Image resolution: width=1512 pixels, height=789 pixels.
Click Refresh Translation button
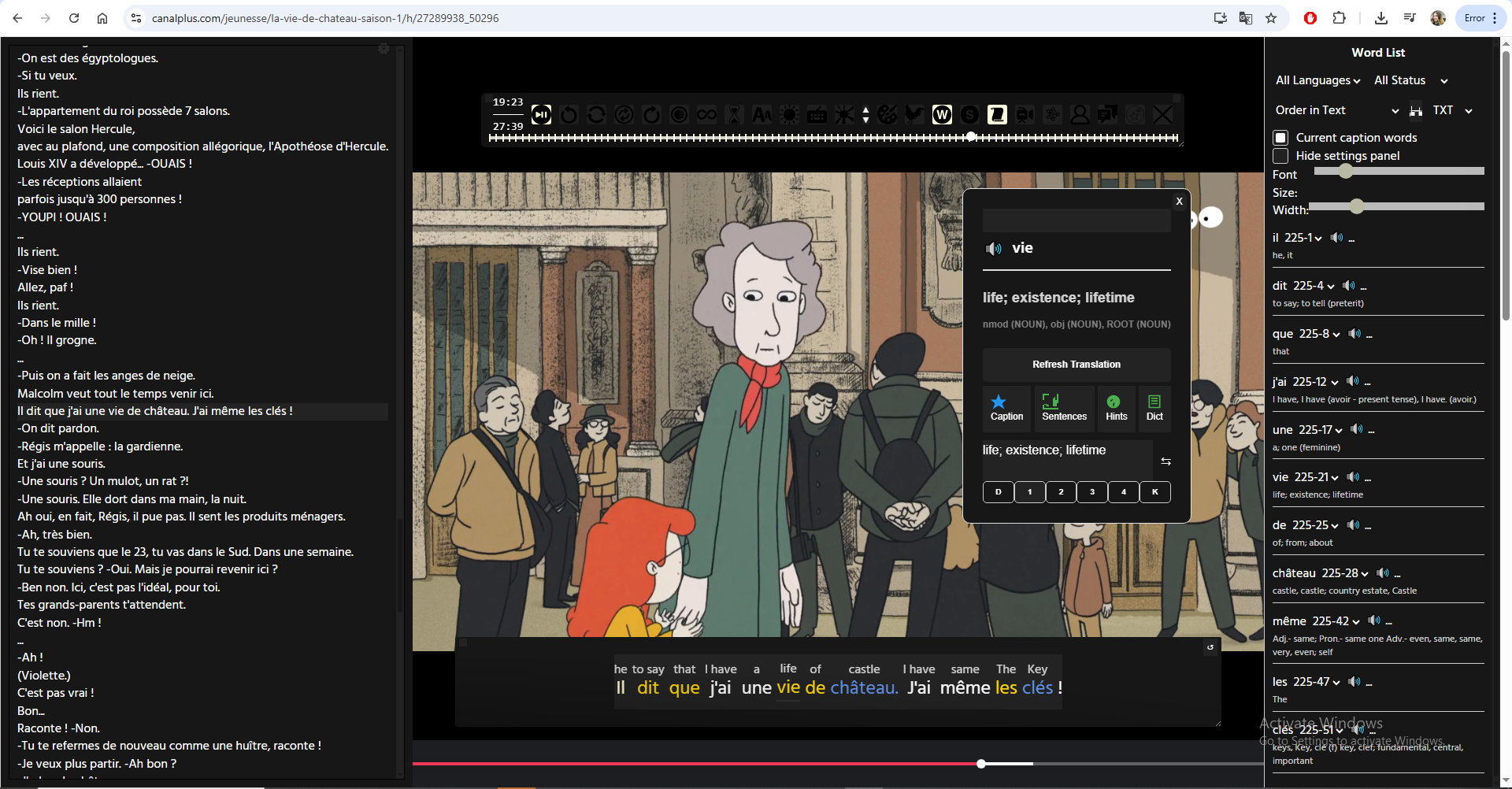pos(1077,365)
